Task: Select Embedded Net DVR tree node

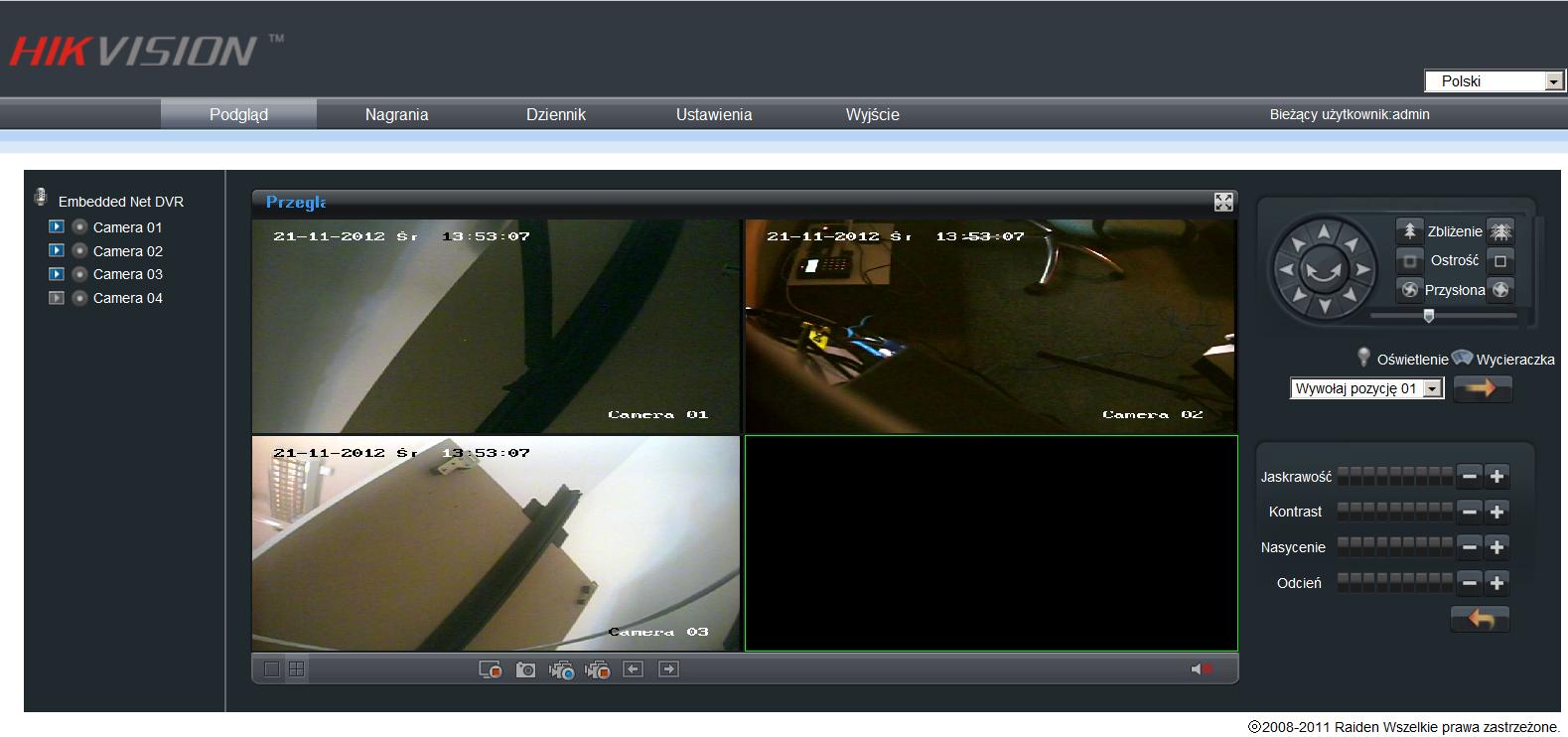Action: tap(120, 202)
